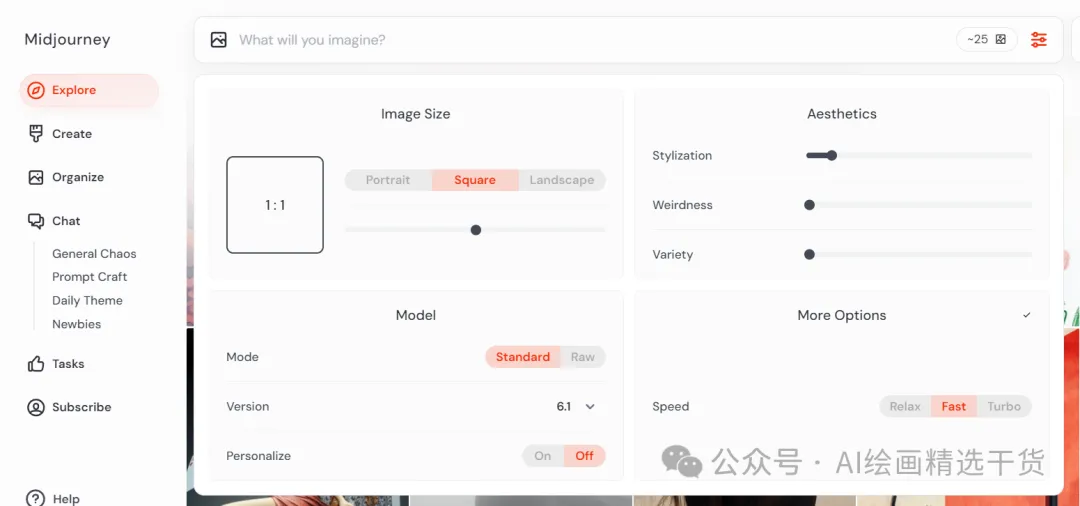Click the image upload icon in prompt bar
This screenshot has width=1080, height=506.
218,40
